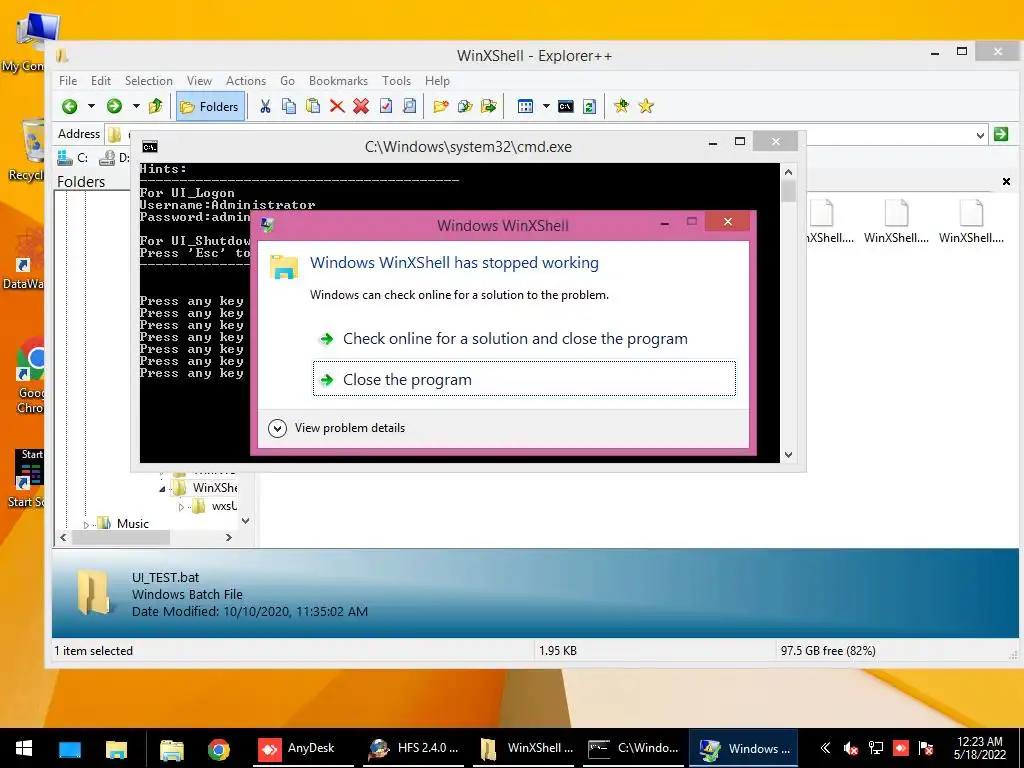1024x768 pixels.
Task: Click the network tray icon
Action: click(876, 748)
